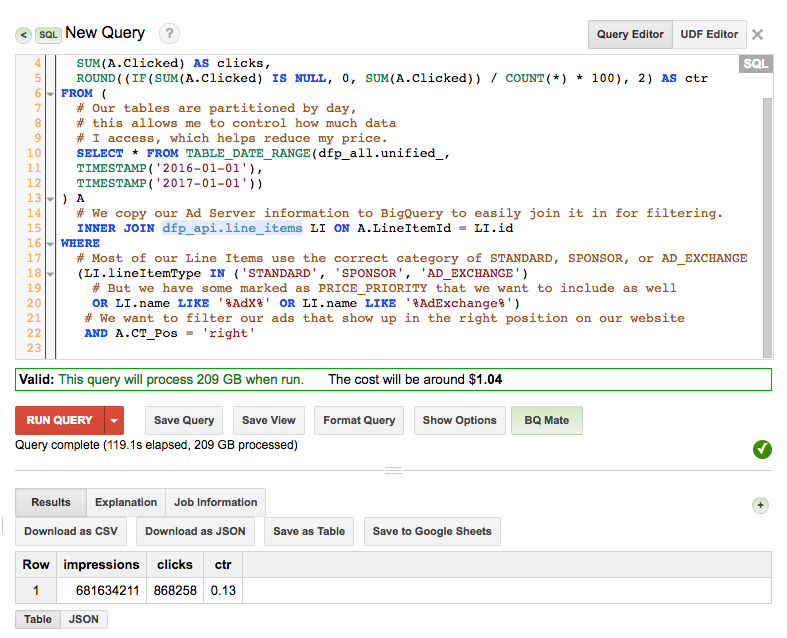The image size is (787, 638).
Task: Click the clicks column header
Action: coord(175,565)
